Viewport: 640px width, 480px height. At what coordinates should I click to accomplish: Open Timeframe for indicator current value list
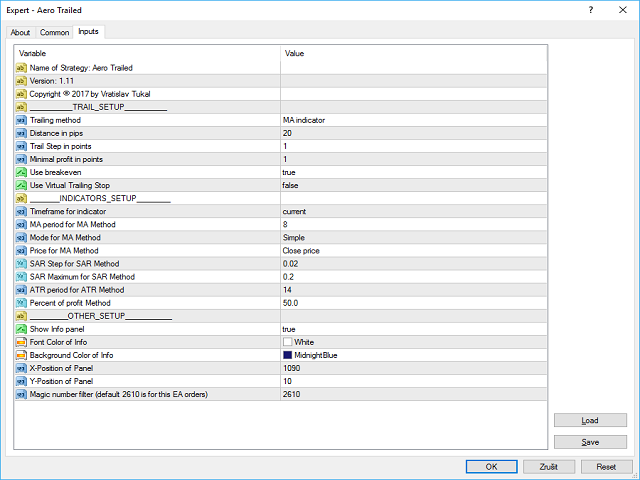coord(294,212)
